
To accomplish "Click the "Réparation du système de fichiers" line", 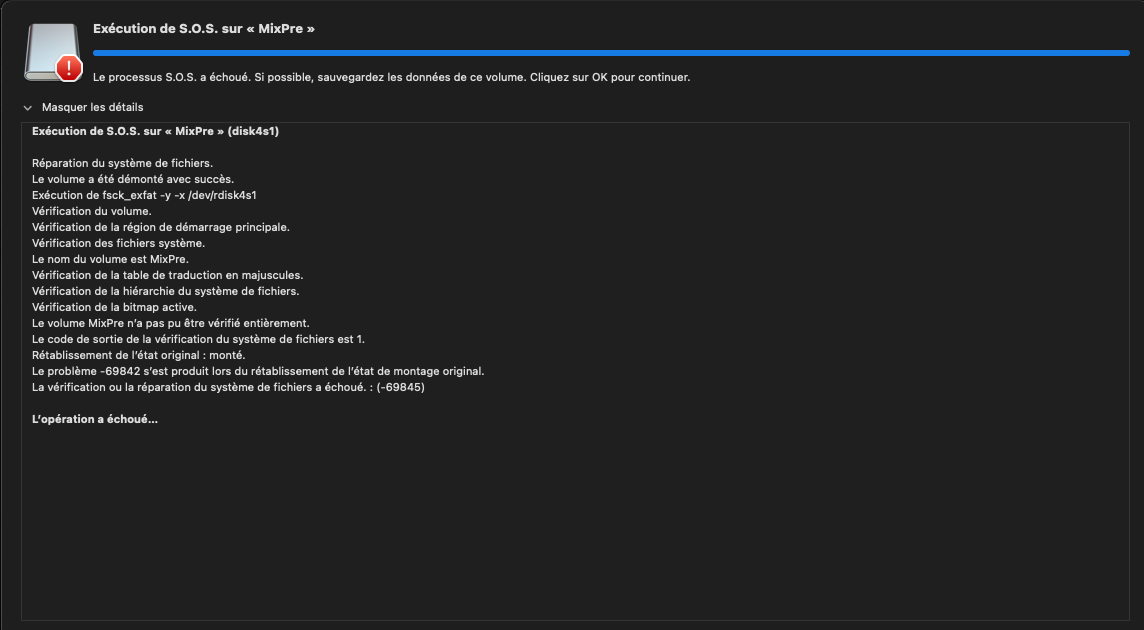I will click(x=122, y=163).
